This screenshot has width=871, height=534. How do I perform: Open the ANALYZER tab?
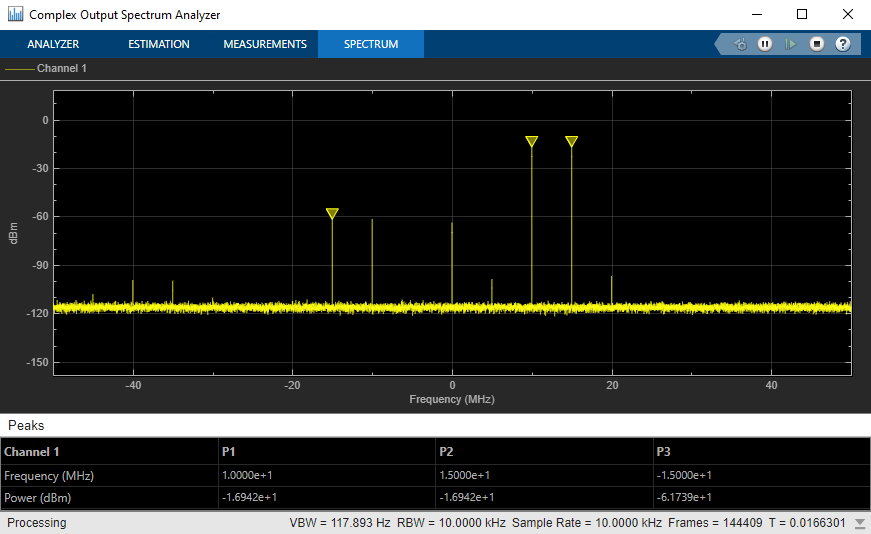click(53, 44)
